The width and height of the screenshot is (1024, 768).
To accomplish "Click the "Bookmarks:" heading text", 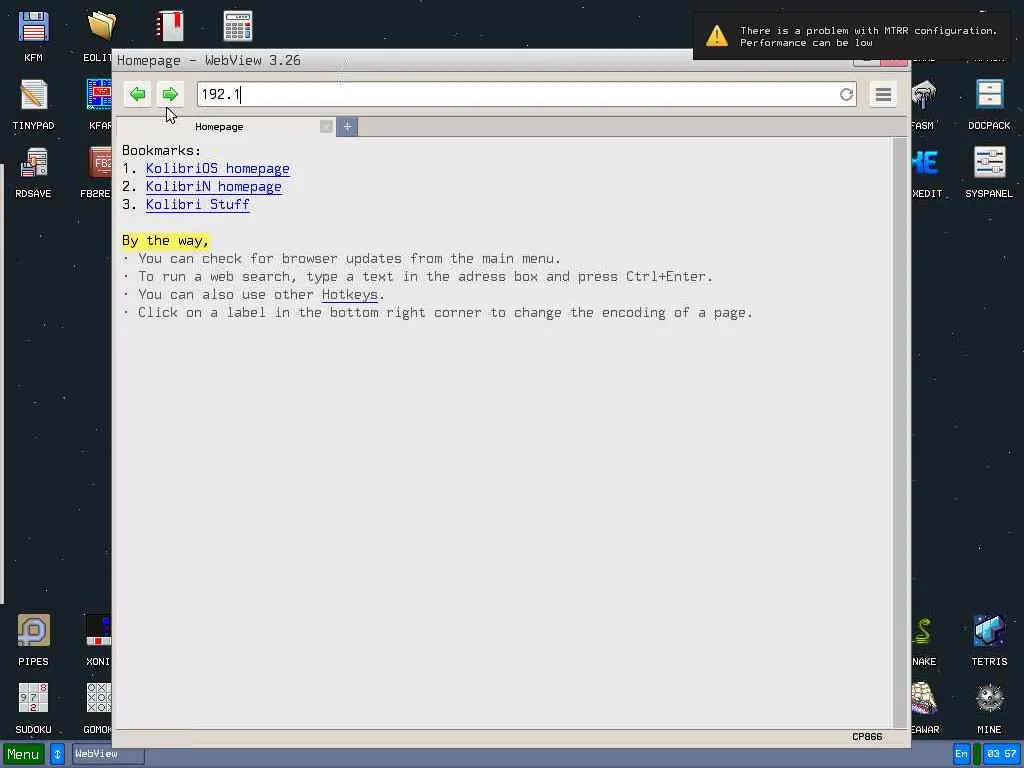I will click(x=161, y=151).
